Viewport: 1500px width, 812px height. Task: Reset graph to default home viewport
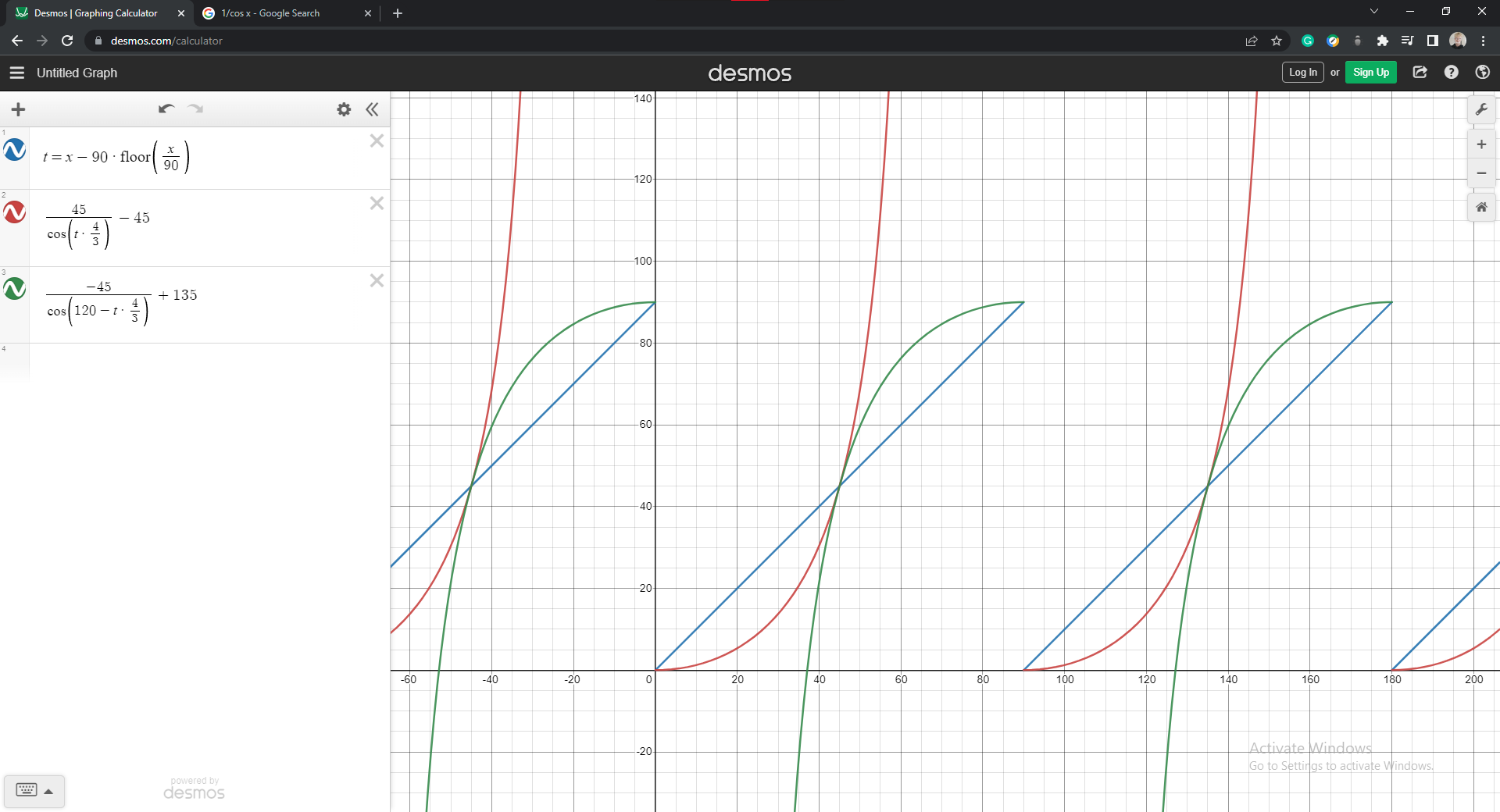1481,208
